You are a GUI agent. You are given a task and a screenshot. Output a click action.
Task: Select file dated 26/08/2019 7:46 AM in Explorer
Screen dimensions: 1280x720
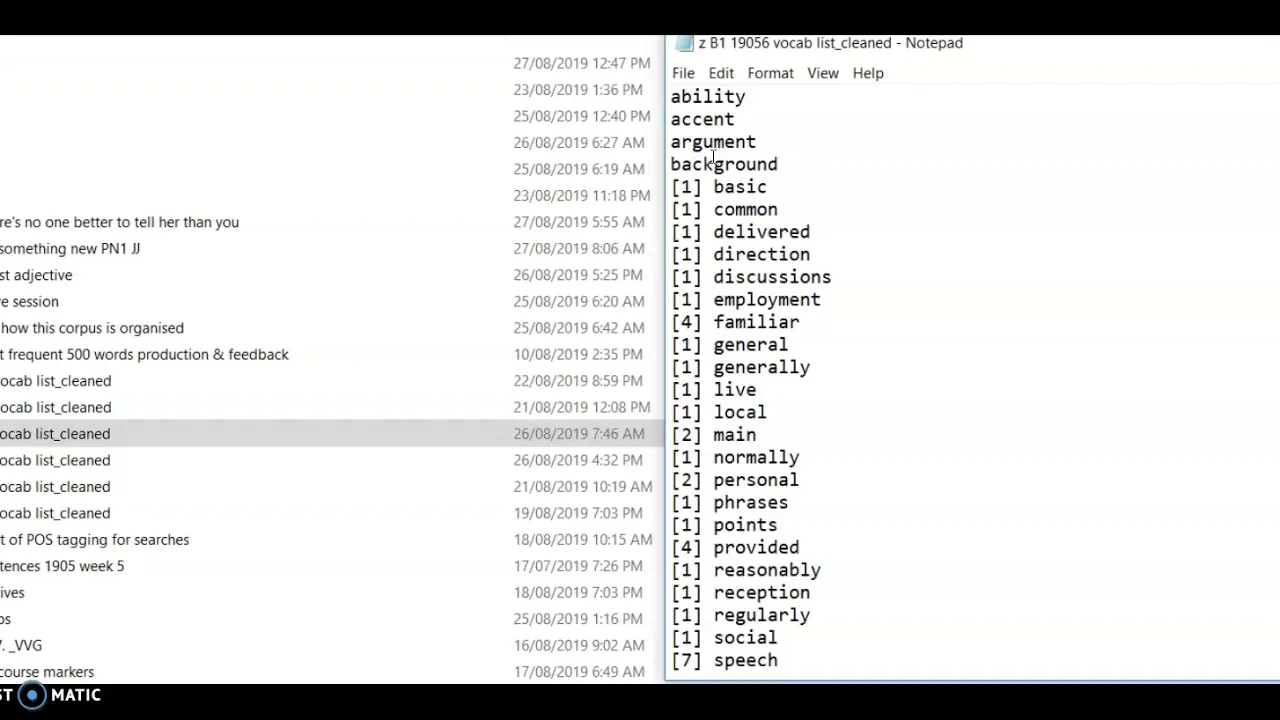330,434
